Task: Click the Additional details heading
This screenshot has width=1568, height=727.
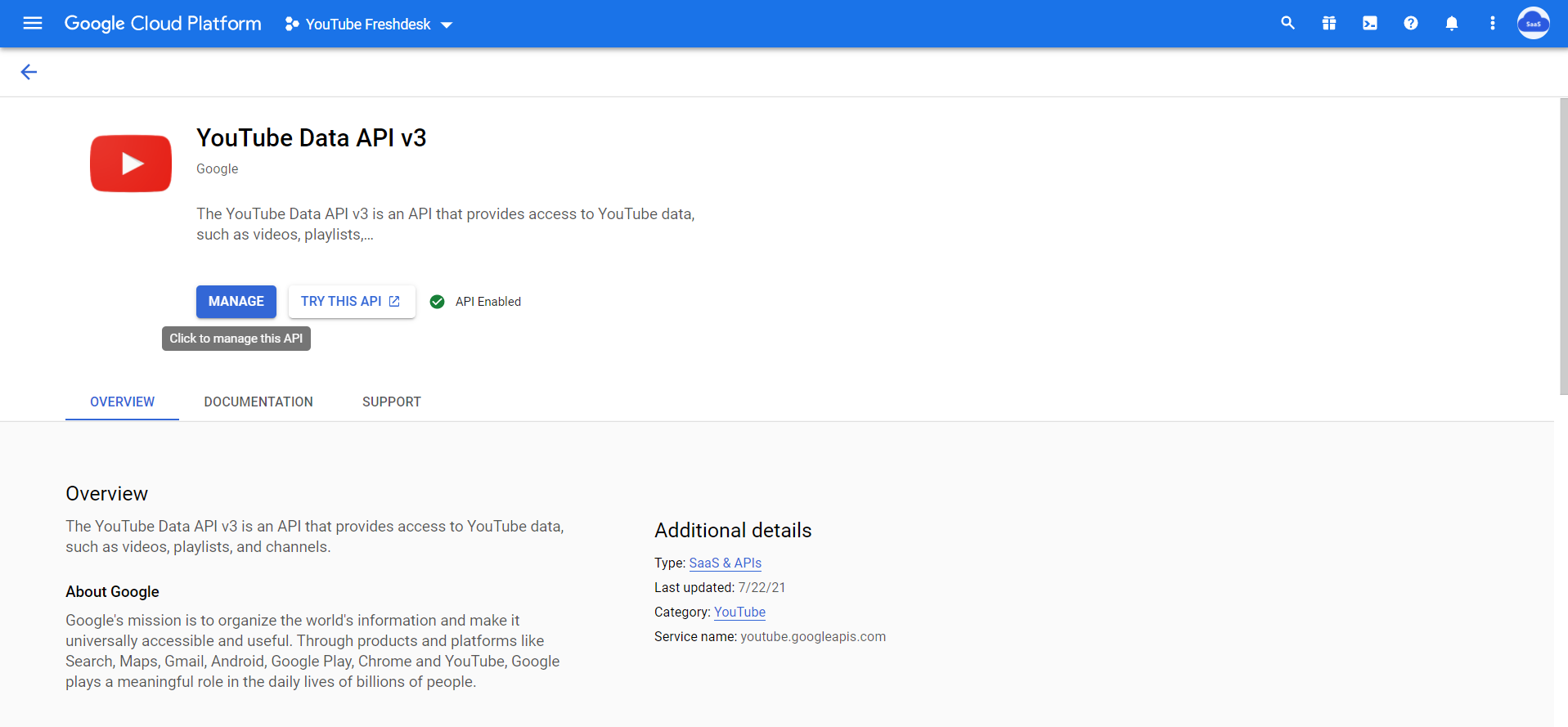Action: 733,530
